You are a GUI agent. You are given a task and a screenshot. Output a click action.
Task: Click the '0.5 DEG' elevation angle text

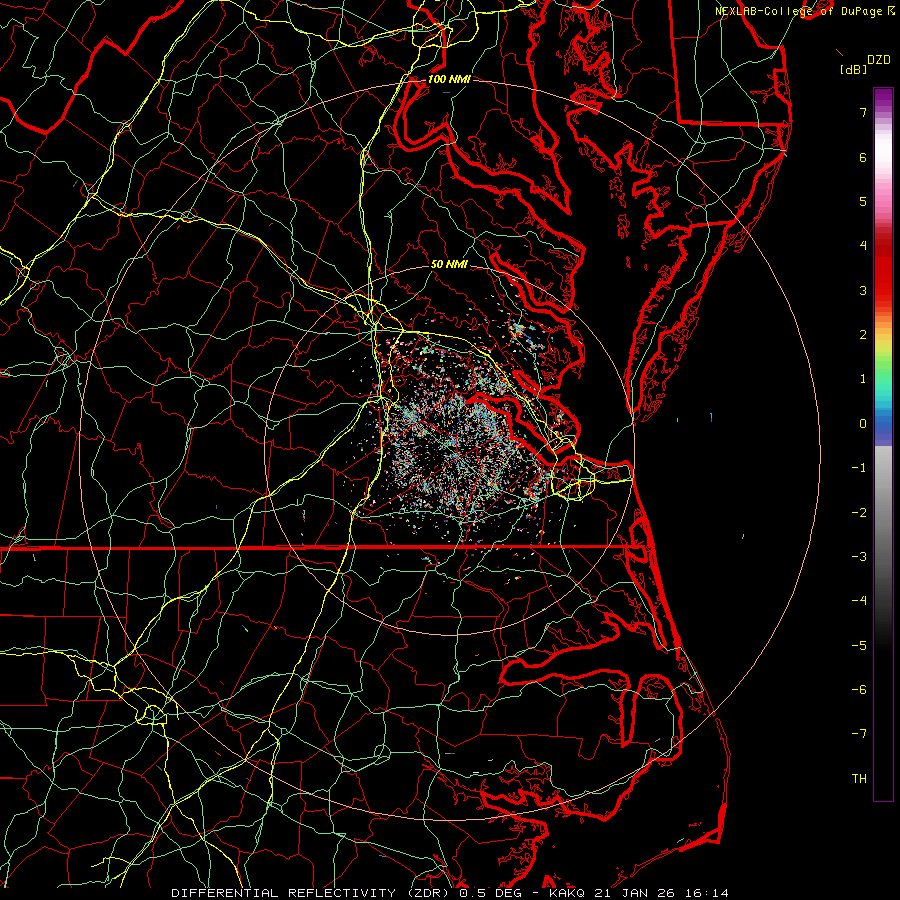pyautogui.click(x=491, y=893)
